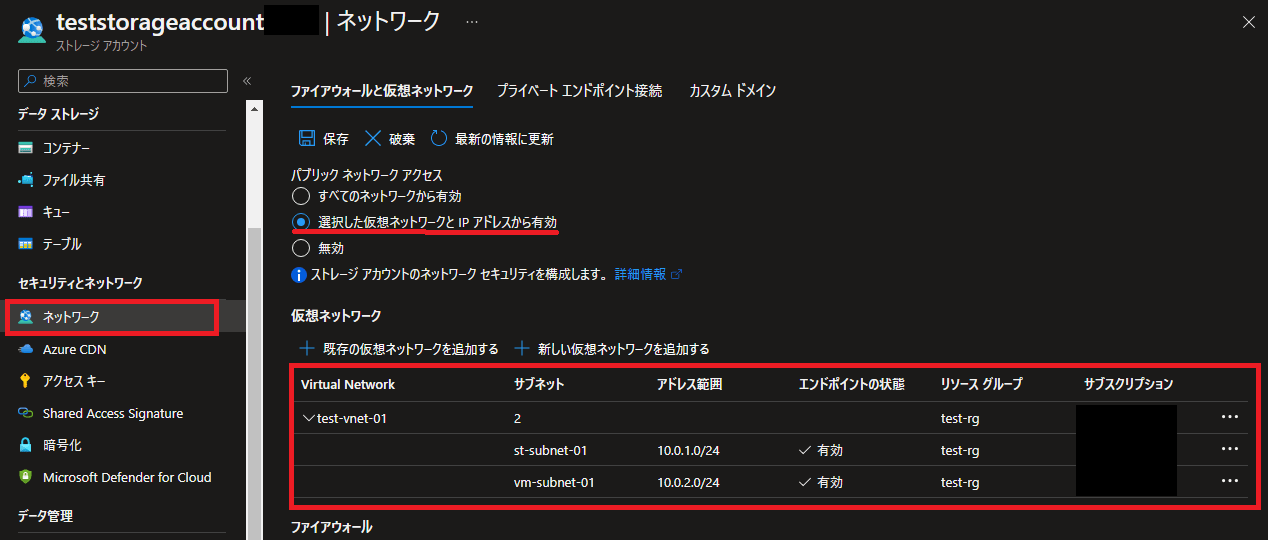Click the 破棄 label in toolbar
Image resolution: width=1268 pixels, height=540 pixels.
401,139
